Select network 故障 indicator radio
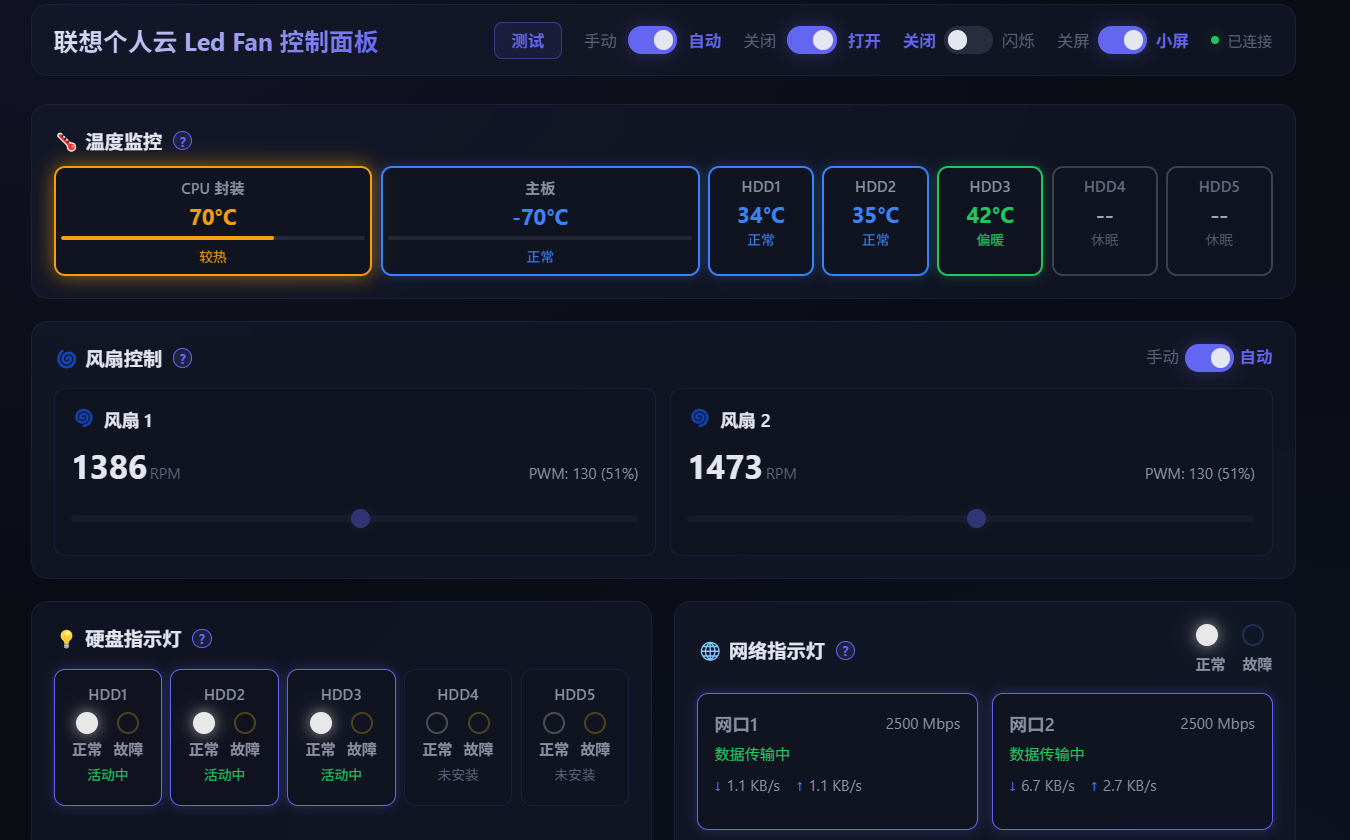The image size is (1350, 840). point(1253,635)
